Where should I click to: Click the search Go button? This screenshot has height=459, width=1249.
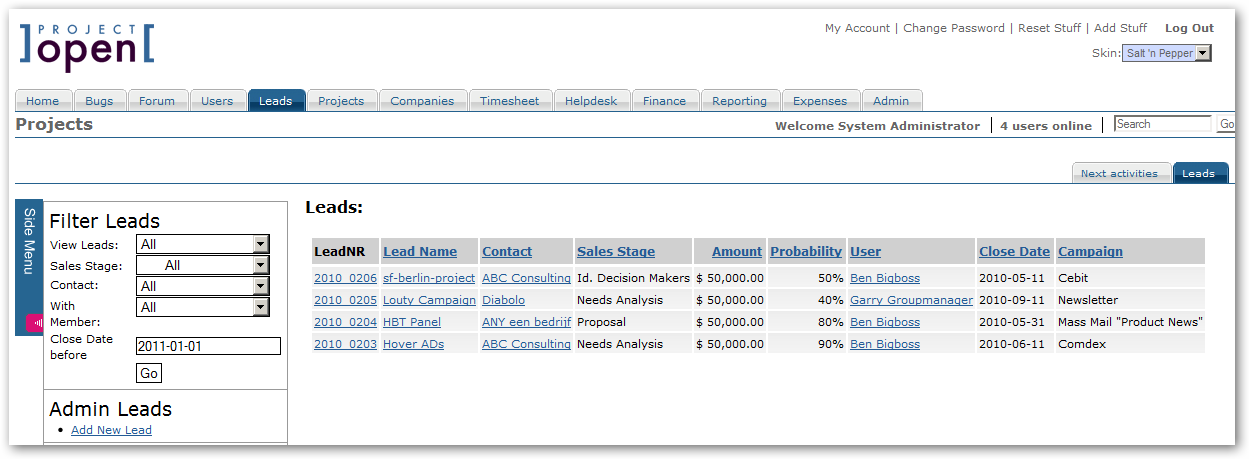pyautogui.click(x=1226, y=124)
